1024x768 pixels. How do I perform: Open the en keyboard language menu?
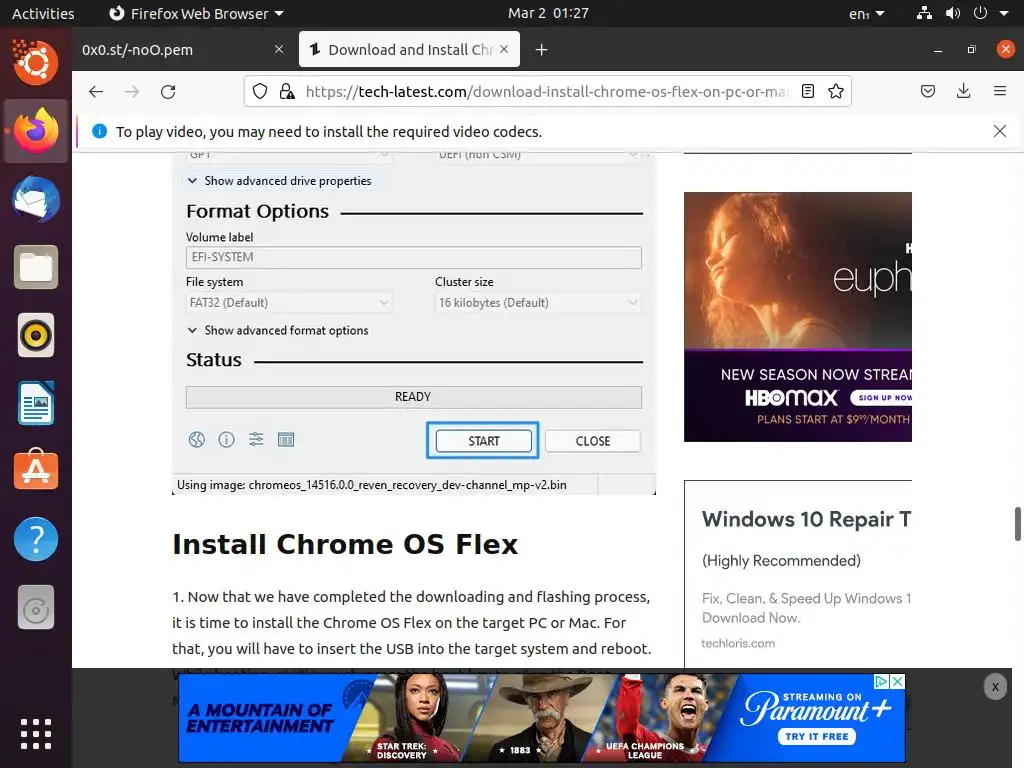point(867,13)
